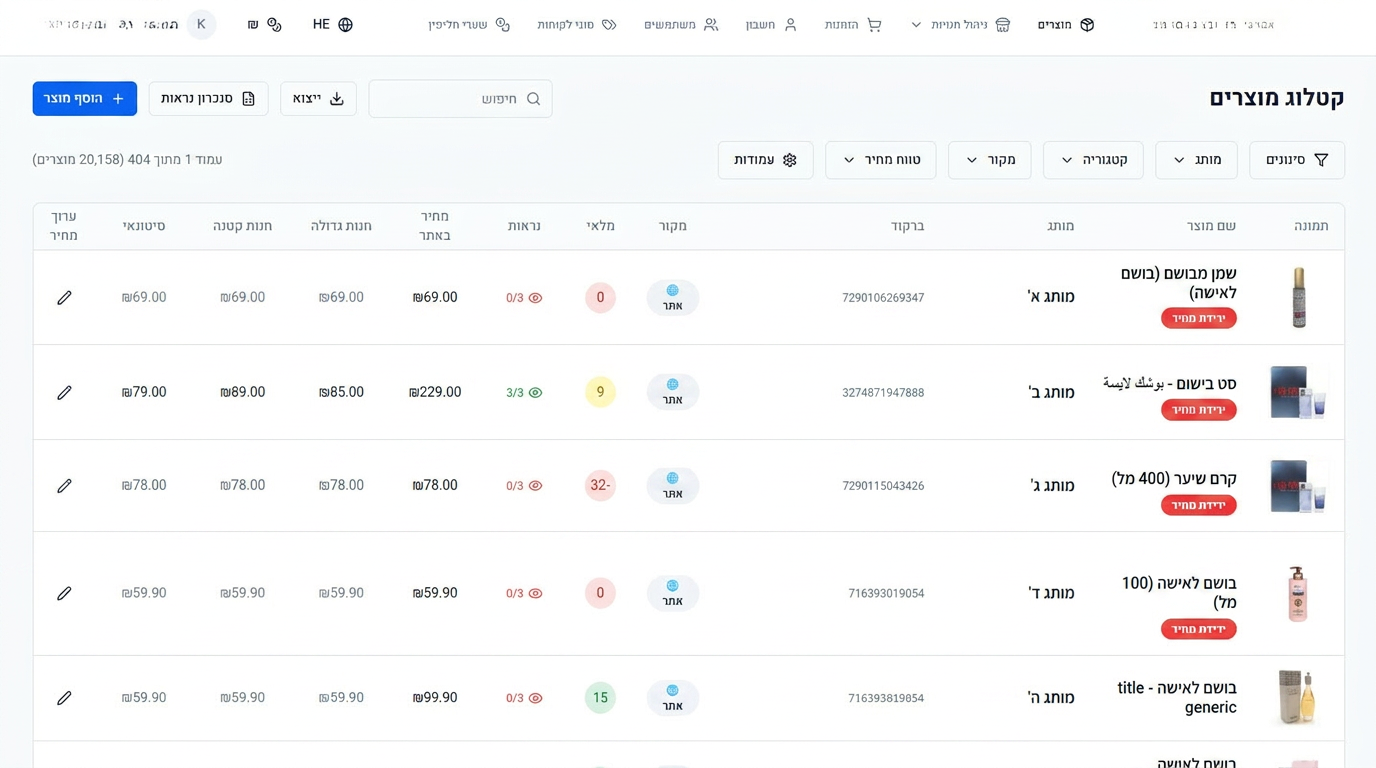Toggle the visibility eye in מותג ה' row
The image size is (1376, 768).
(535, 698)
